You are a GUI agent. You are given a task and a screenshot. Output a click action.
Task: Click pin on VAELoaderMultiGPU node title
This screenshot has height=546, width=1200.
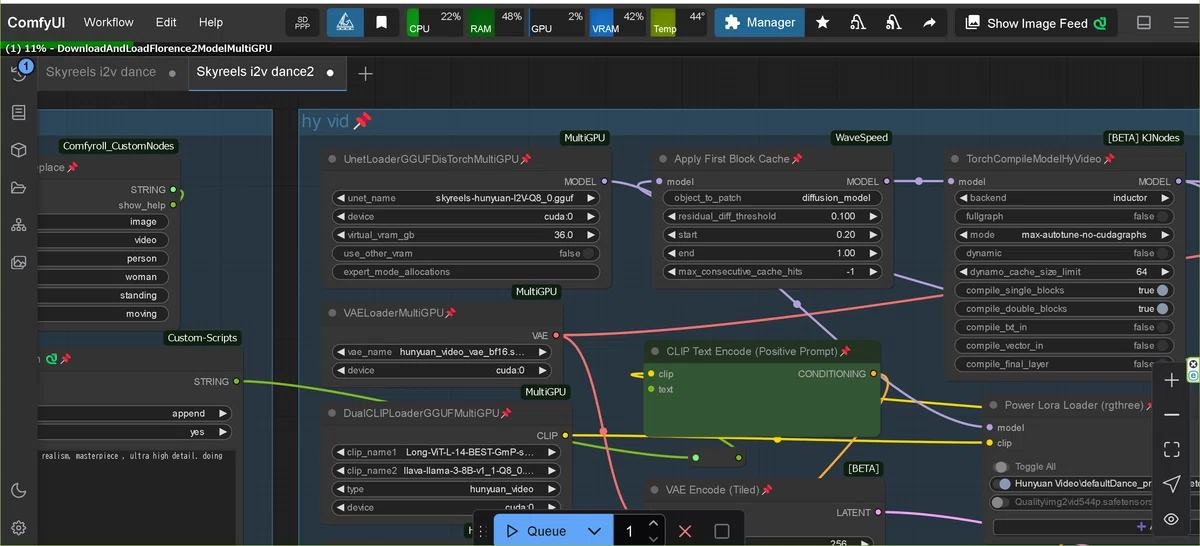[450, 313]
